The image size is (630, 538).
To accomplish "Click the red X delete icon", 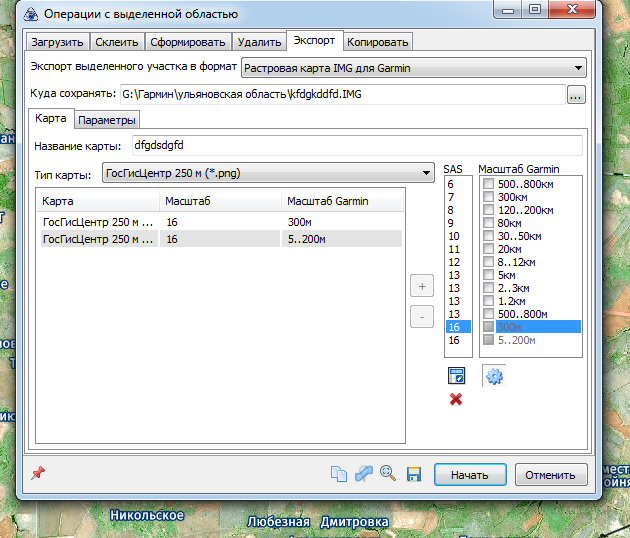I will 456,400.
